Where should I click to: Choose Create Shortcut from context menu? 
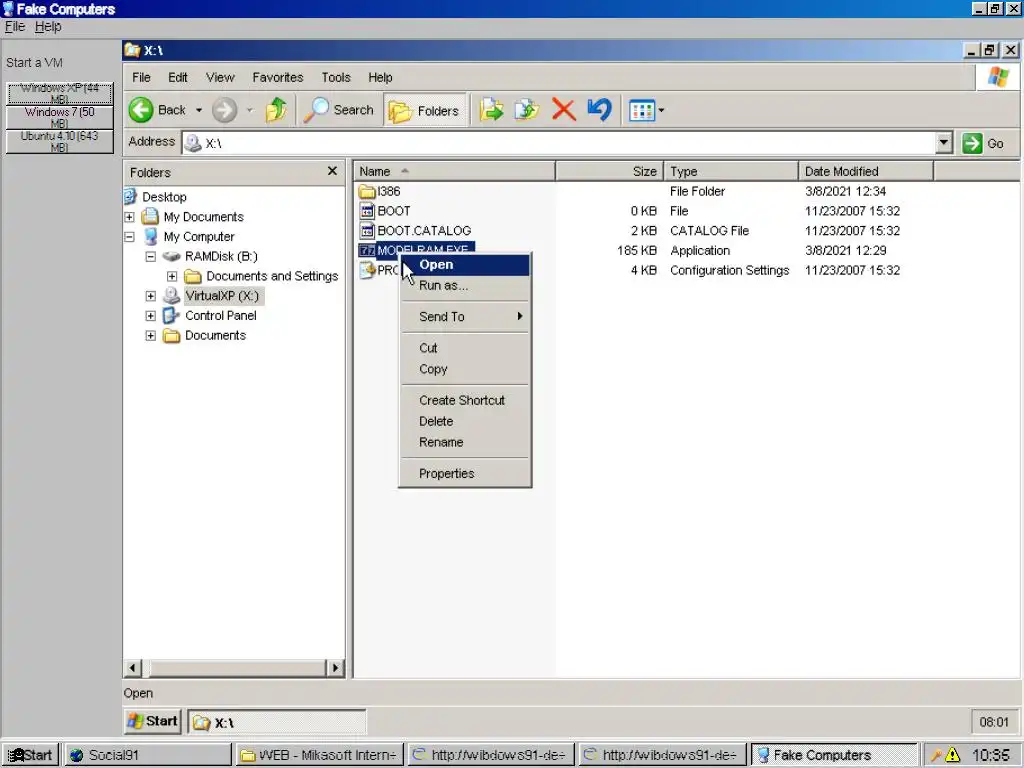(465, 400)
